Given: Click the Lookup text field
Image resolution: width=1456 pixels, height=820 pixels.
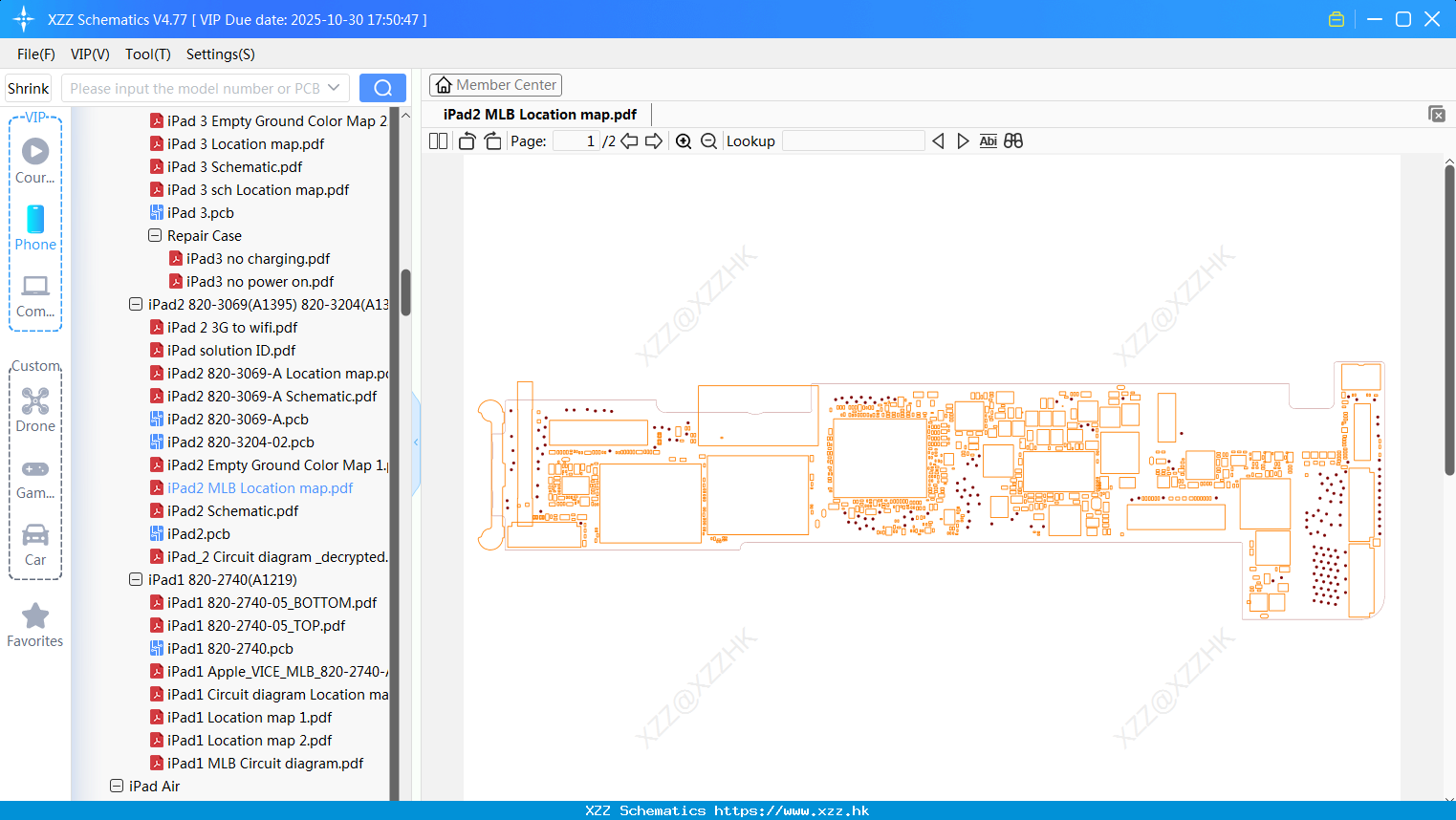Looking at the screenshot, I should point(853,141).
